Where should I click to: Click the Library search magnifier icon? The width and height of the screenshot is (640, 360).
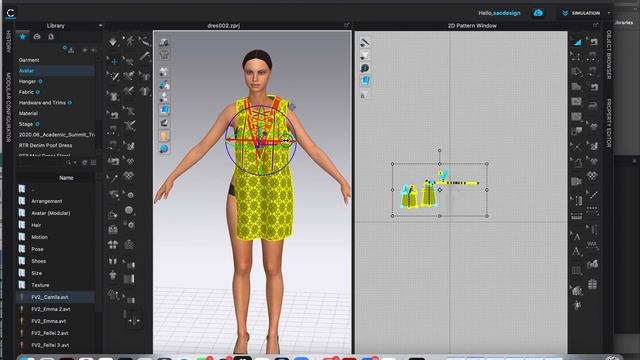pos(69,162)
